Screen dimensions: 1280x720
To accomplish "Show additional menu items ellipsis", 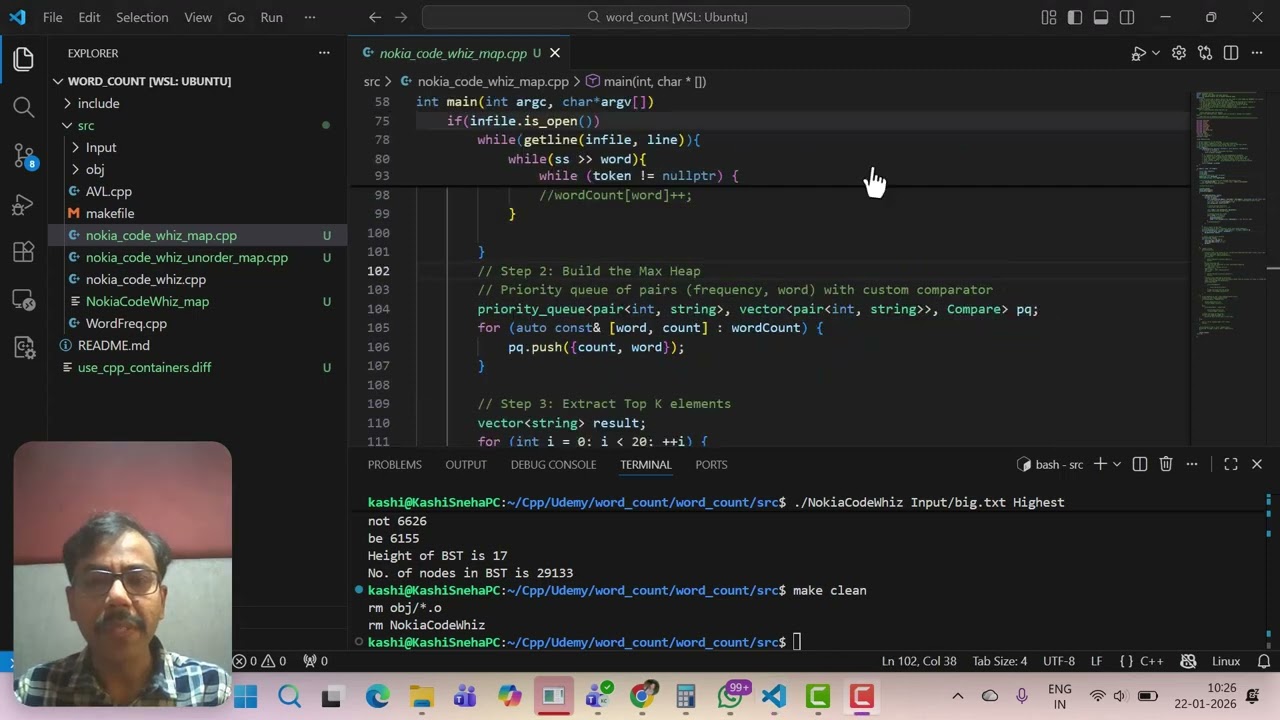I will pyautogui.click(x=309, y=17).
